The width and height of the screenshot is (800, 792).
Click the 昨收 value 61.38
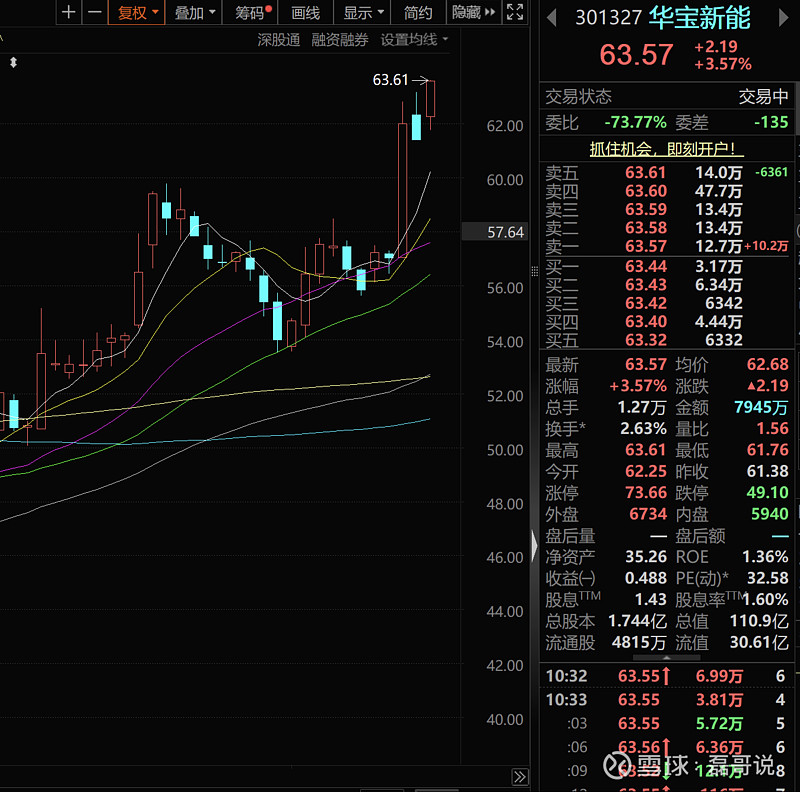[x=767, y=472]
